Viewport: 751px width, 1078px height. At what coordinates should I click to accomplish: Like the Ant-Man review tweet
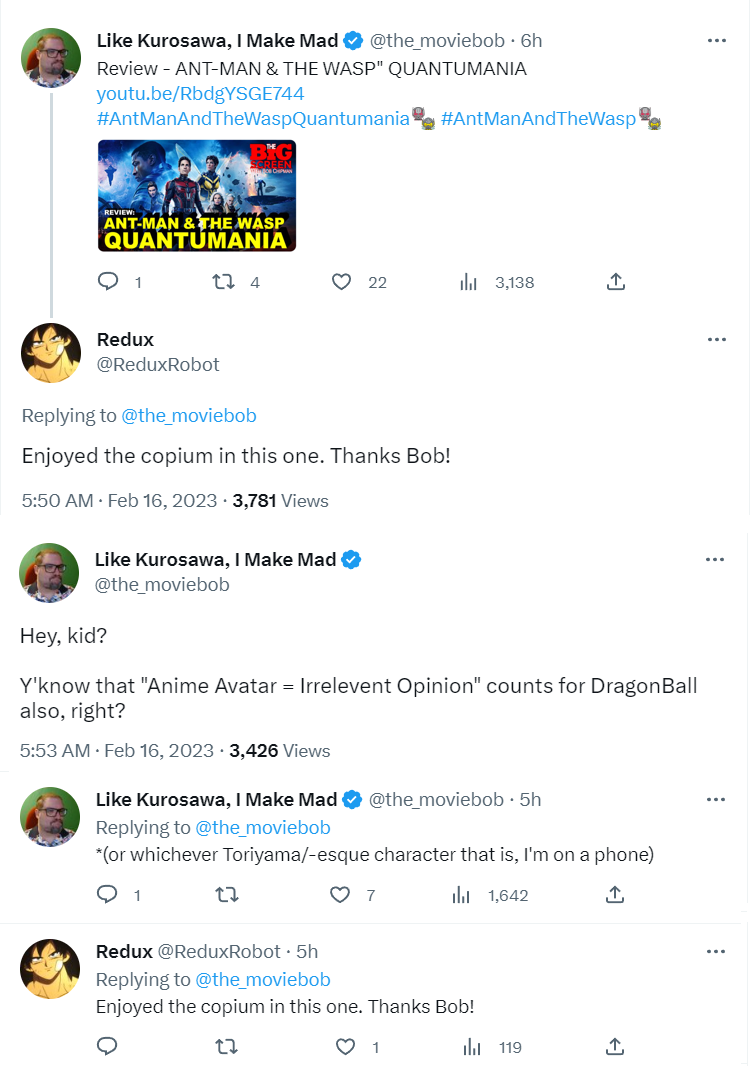coord(342,282)
